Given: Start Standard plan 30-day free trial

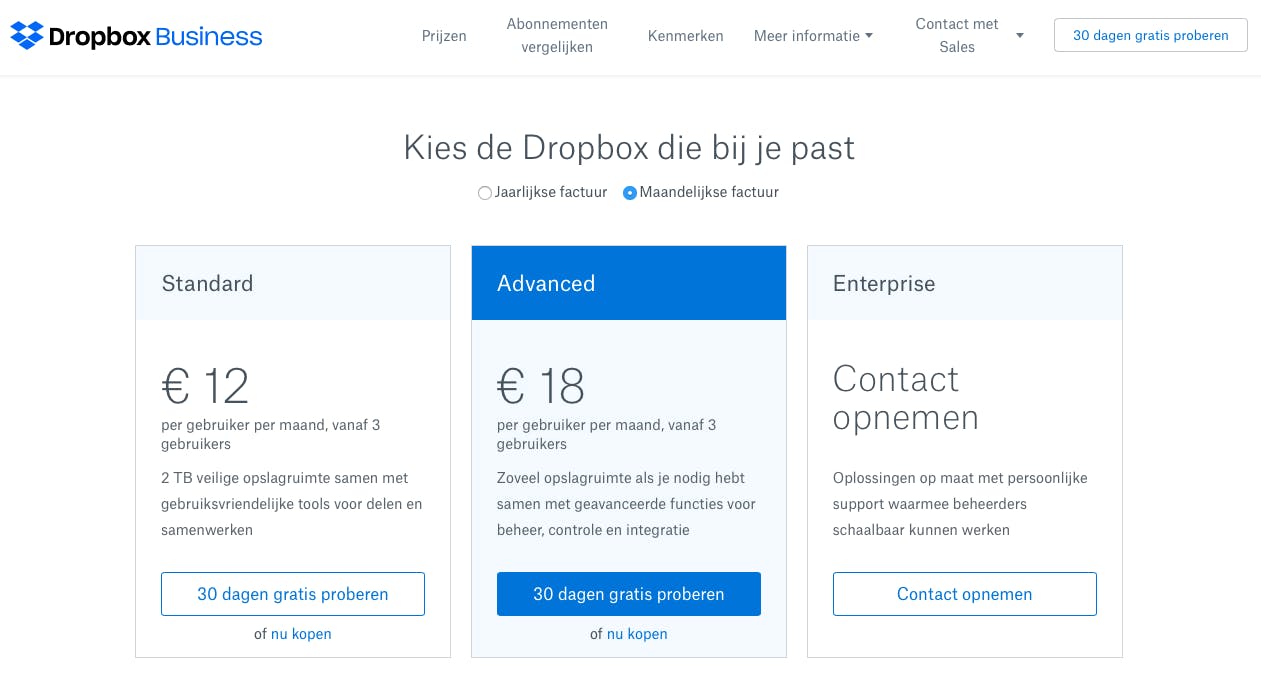Looking at the screenshot, I should (293, 594).
